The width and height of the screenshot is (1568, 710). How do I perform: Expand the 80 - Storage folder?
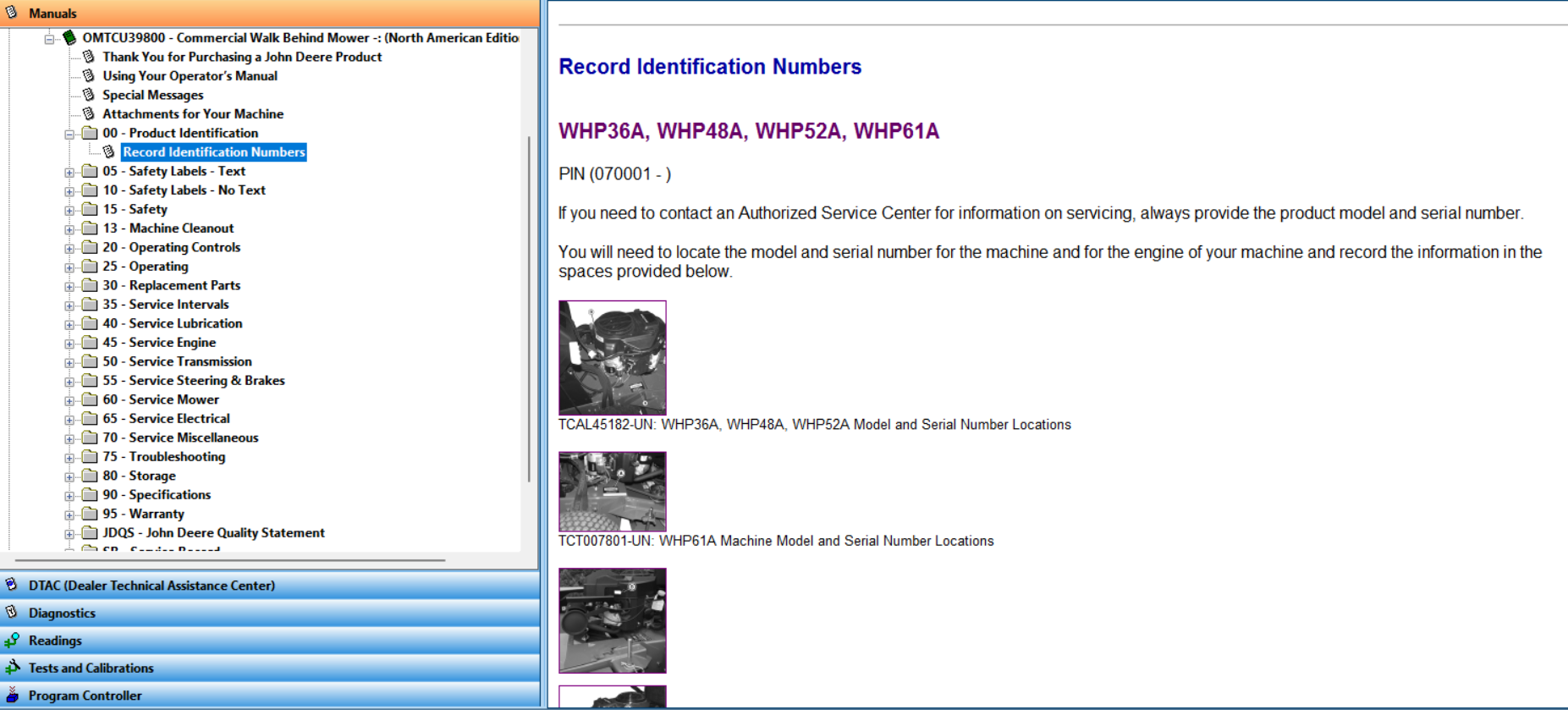click(69, 476)
